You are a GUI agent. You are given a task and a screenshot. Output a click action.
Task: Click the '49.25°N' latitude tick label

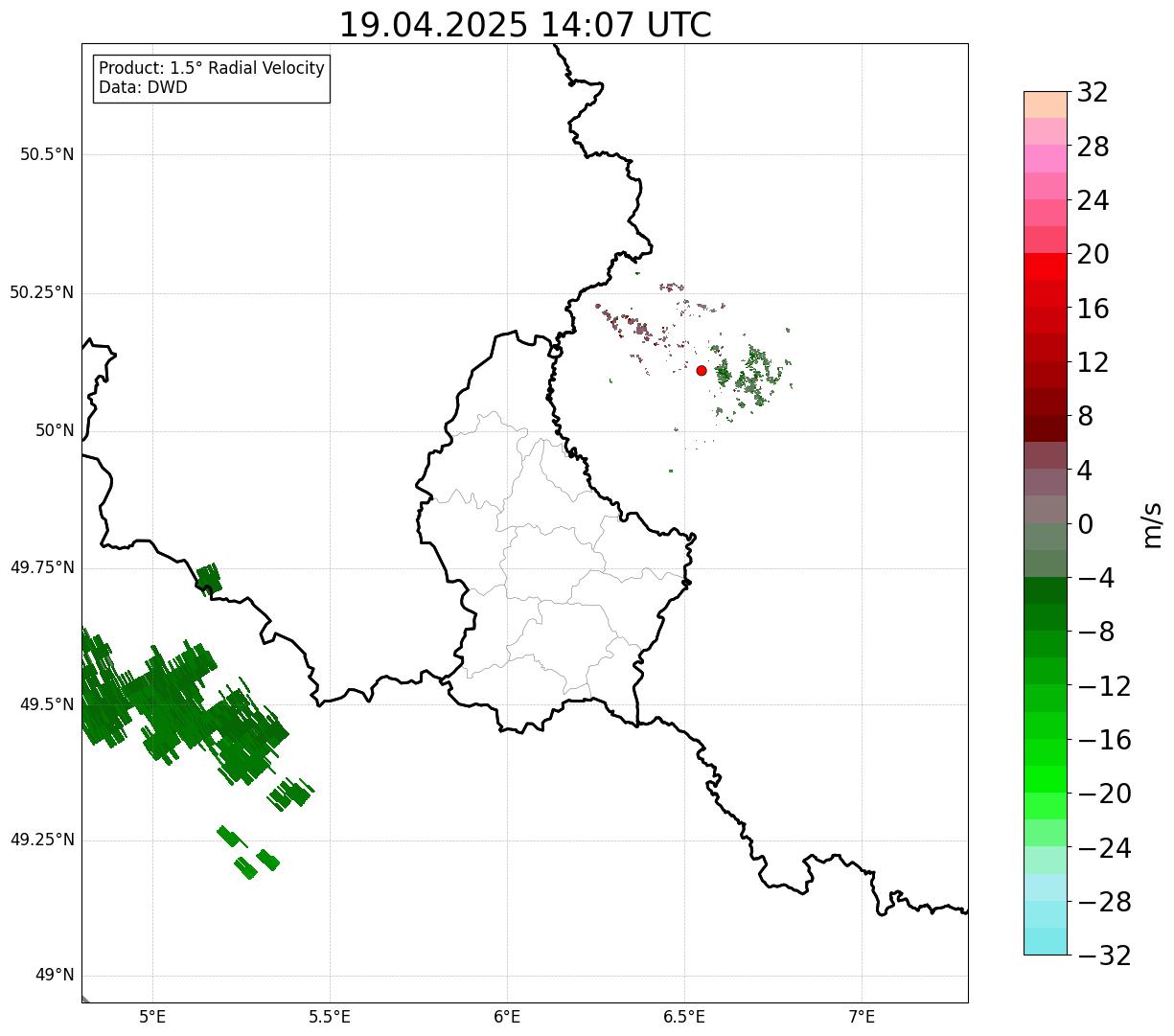(42, 840)
